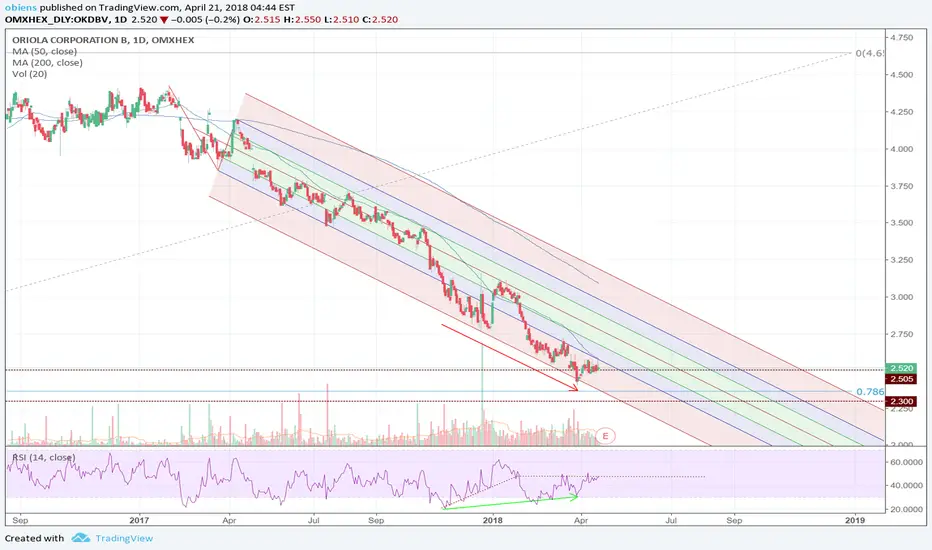Click the 3.500 price axis label
Image resolution: width=932 pixels, height=550 pixels.
(x=902, y=223)
